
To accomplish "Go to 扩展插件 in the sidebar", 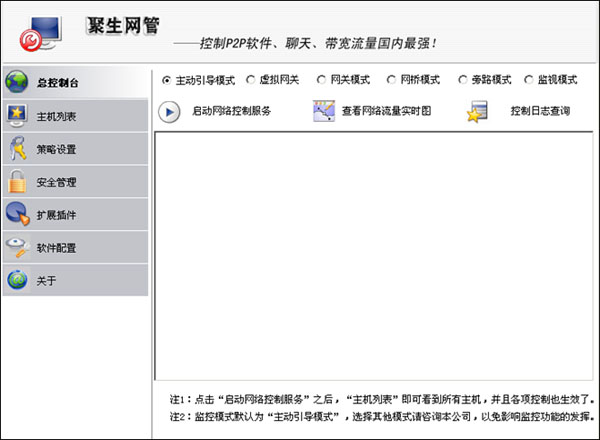I will [75, 214].
